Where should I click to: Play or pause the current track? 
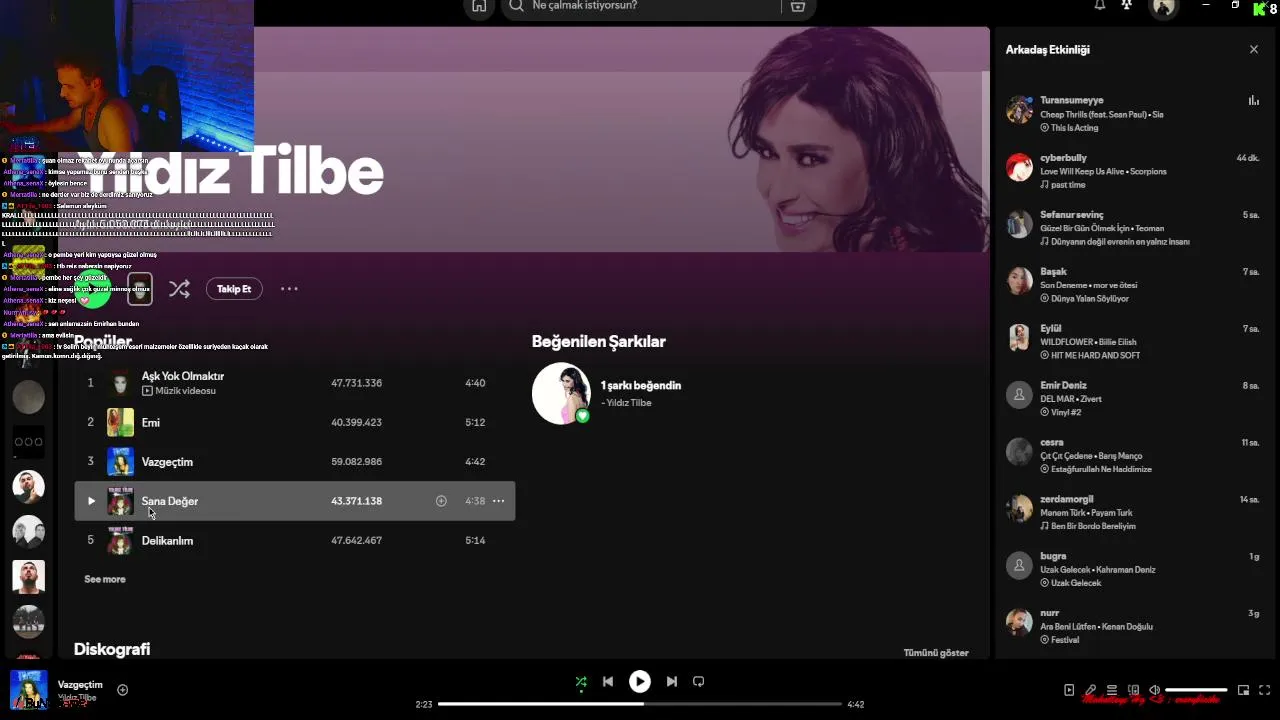click(x=640, y=682)
